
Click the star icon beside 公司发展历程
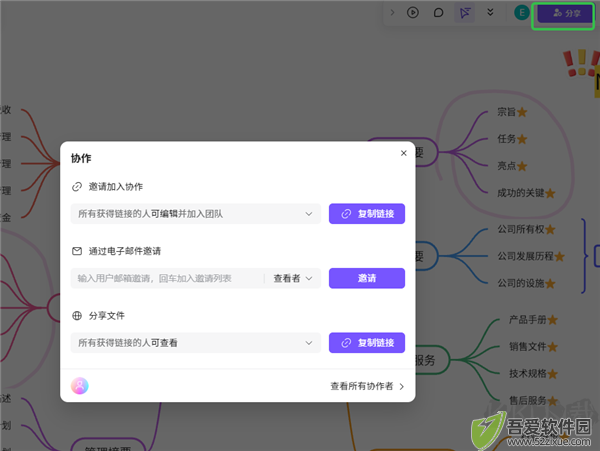(559, 256)
